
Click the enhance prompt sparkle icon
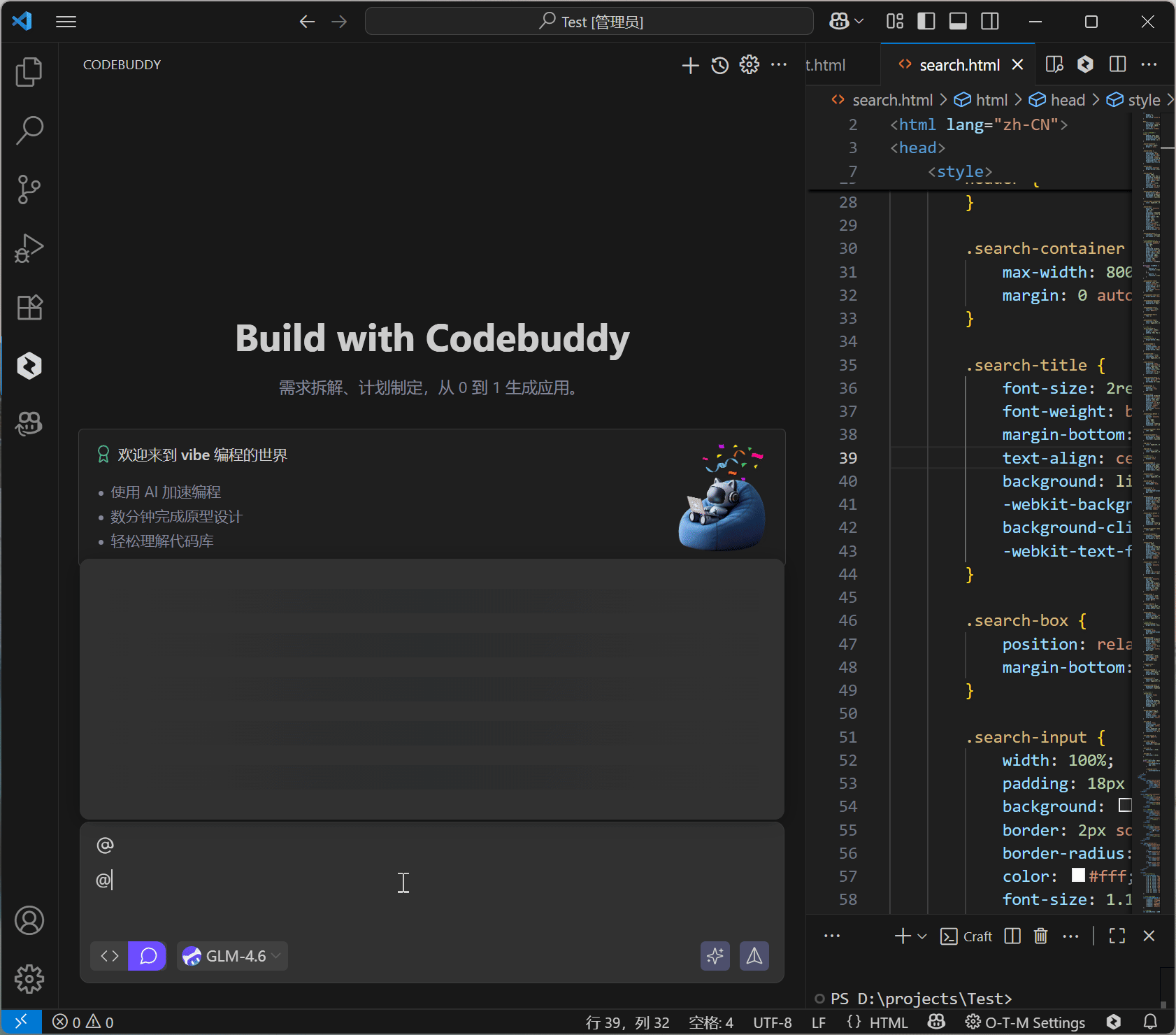click(715, 956)
